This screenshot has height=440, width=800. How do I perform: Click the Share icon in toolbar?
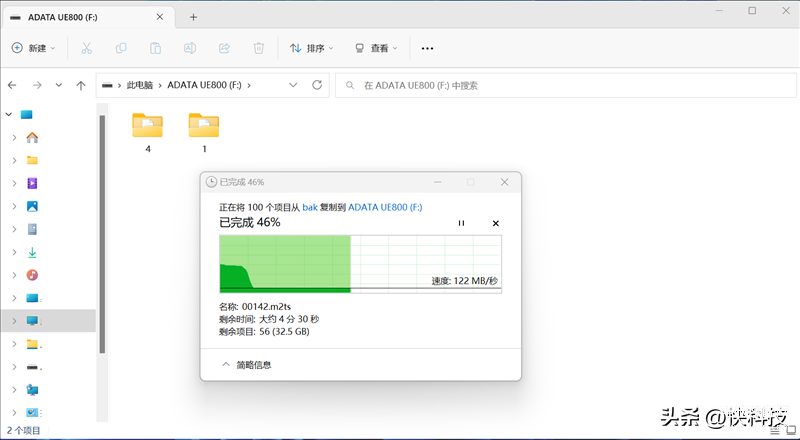pos(224,48)
